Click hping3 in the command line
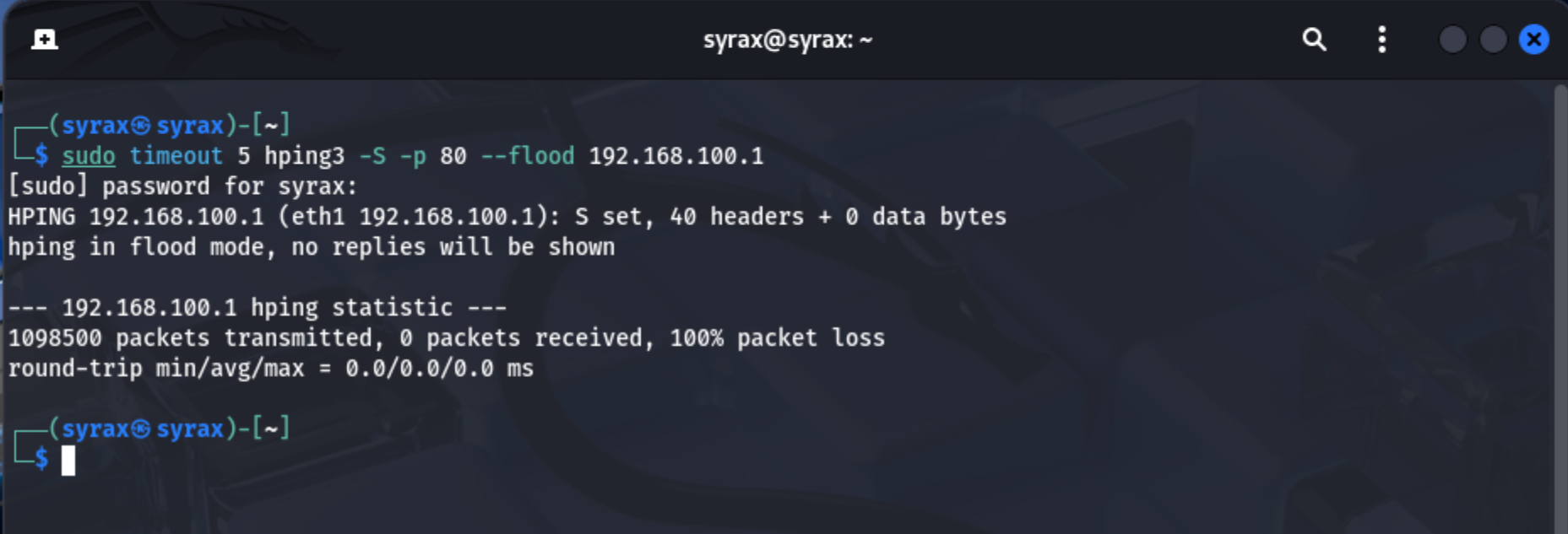1568x534 pixels. coord(304,156)
